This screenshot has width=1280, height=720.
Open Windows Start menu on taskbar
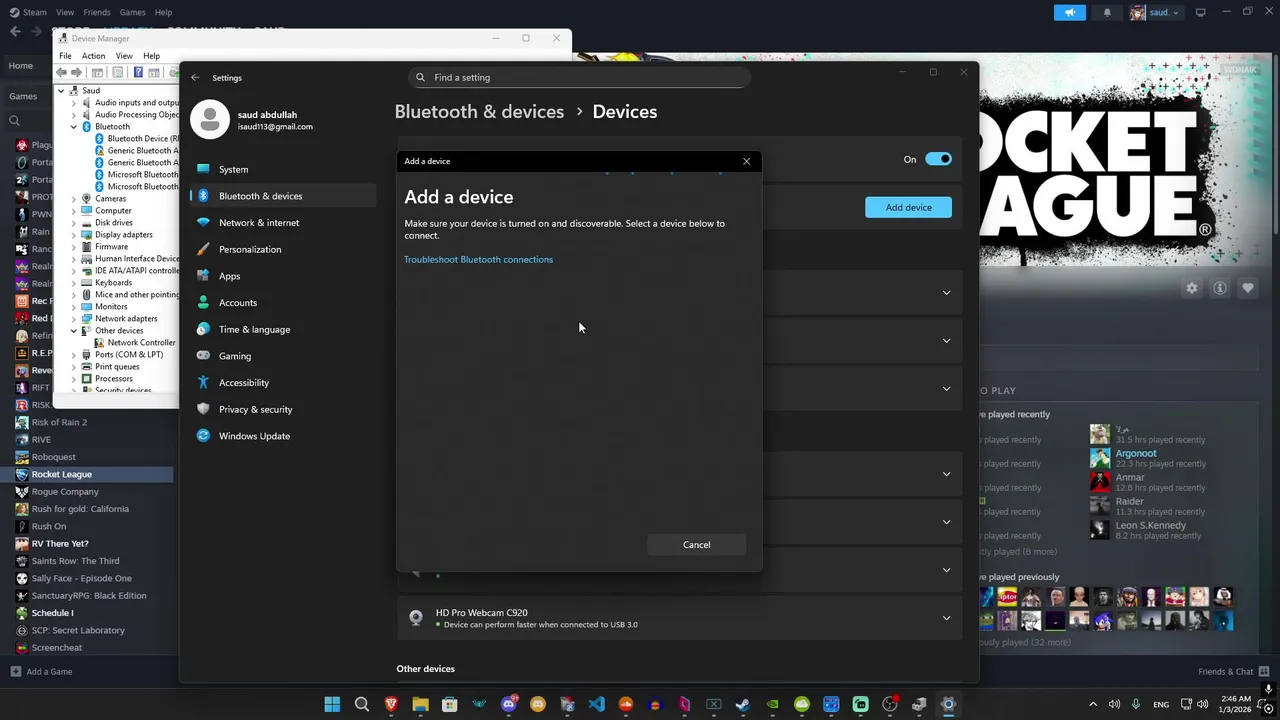point(332,704)
